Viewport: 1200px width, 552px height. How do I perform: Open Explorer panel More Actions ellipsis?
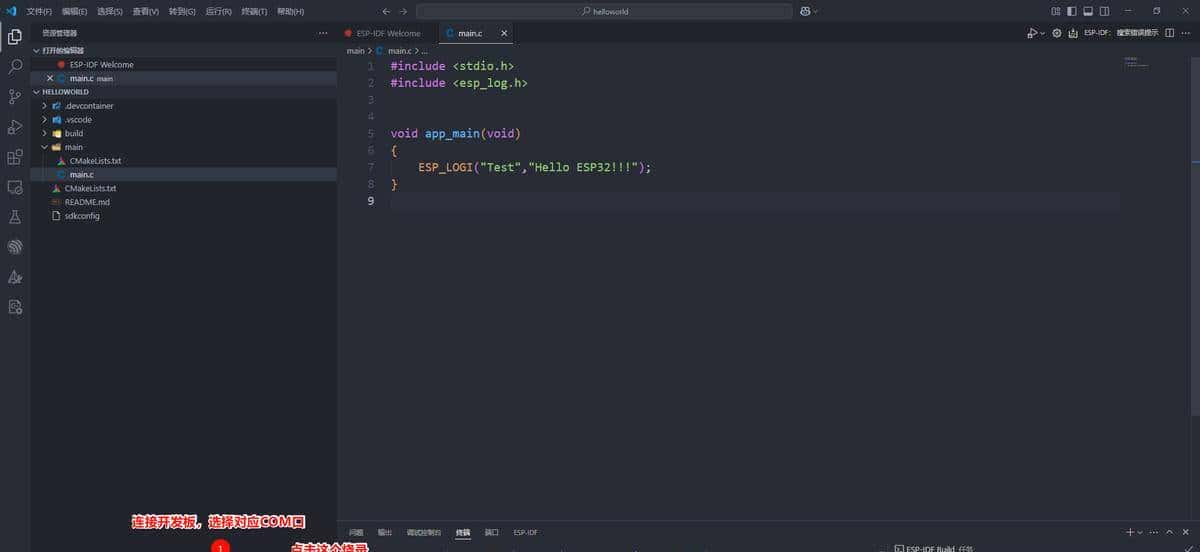[x=322, y=33]
